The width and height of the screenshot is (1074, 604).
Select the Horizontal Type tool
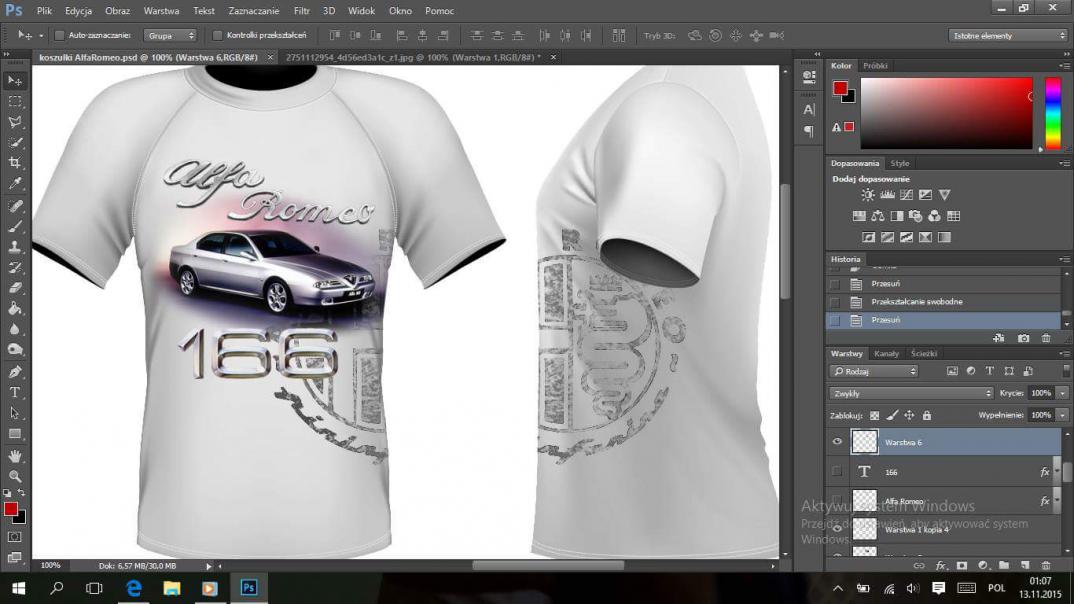point(14,392)
